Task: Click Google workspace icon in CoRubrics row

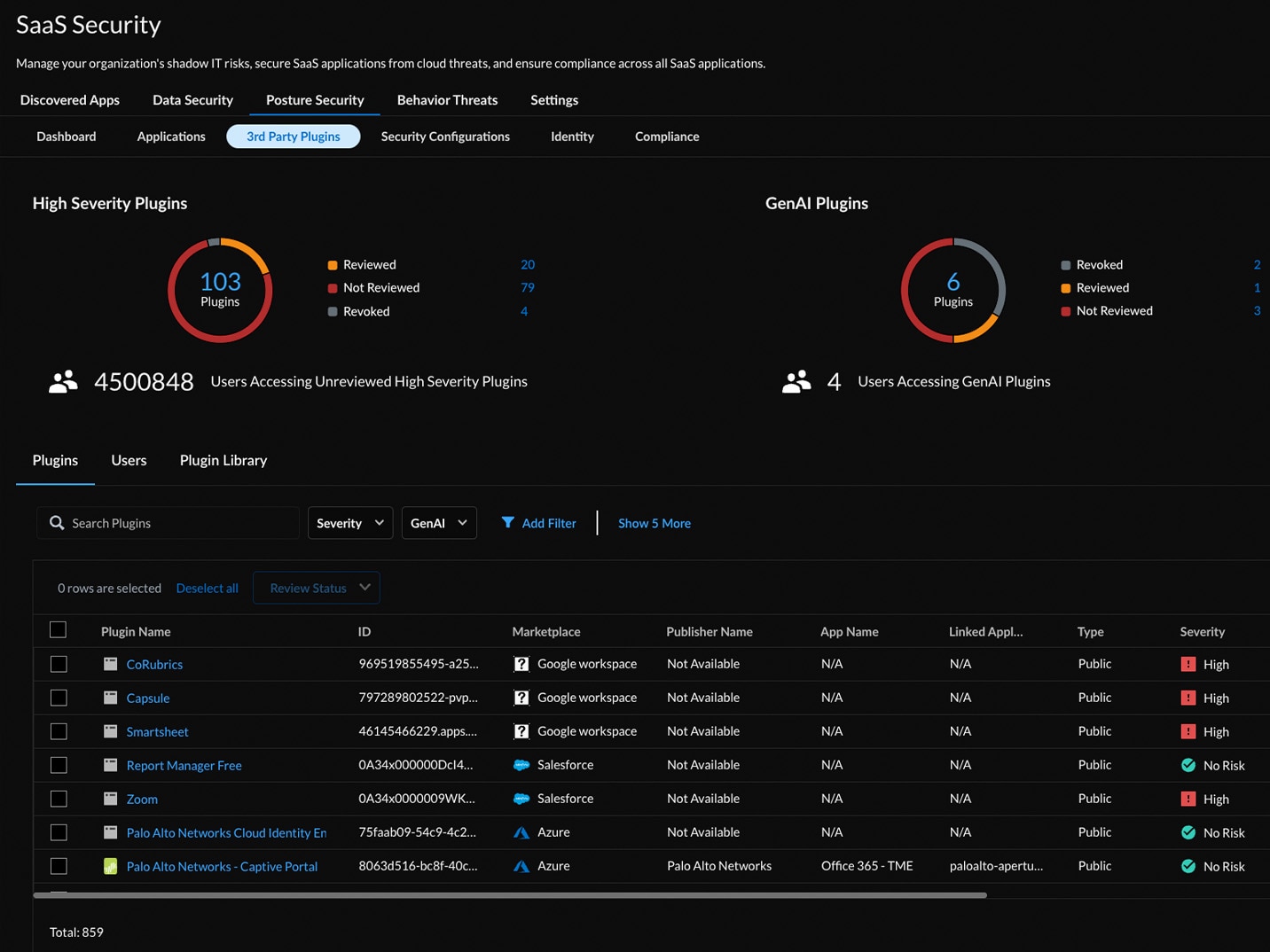Action: tap(521, 664)
